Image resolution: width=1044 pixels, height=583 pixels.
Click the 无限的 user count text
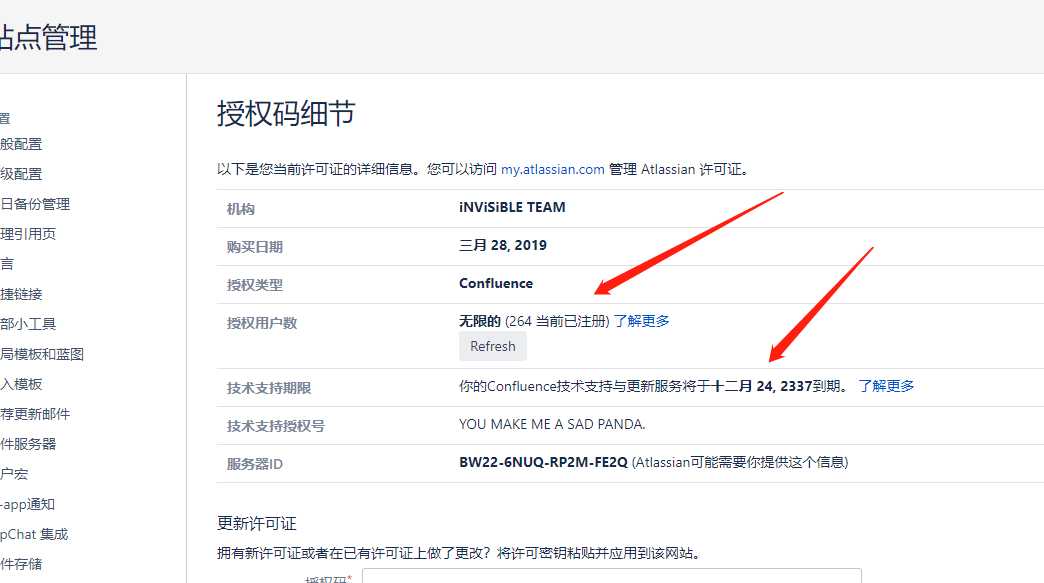click(x=479, y=321)
